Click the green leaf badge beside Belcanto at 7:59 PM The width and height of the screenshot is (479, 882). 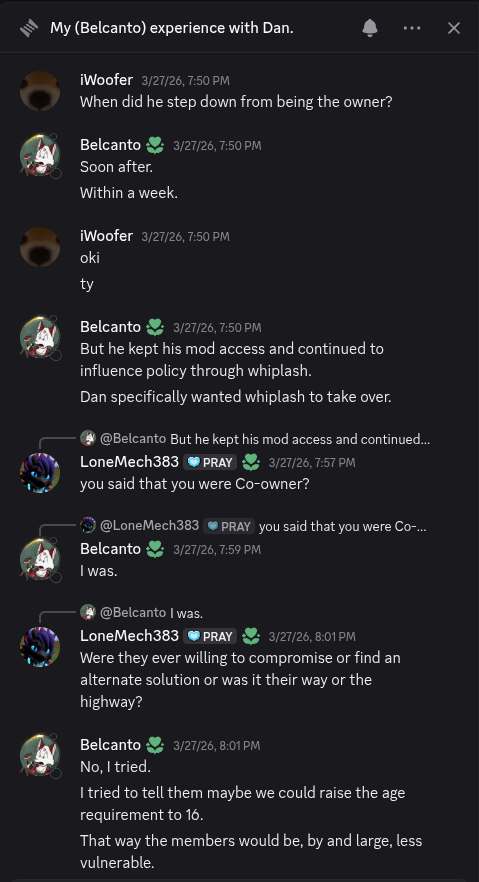pyautogui.click(x=155, y=549)
